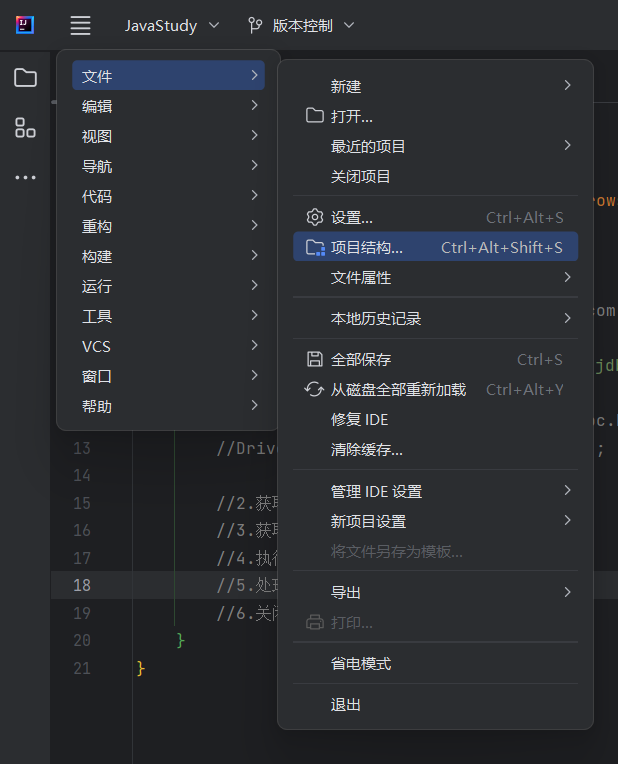Click the IntelliJ IDEA logo icon
The height and width of the screenshot is (764, 618).
25,25
